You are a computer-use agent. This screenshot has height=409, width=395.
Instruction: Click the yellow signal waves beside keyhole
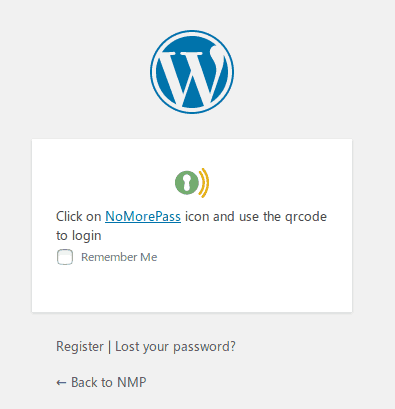tap(204, 183)
